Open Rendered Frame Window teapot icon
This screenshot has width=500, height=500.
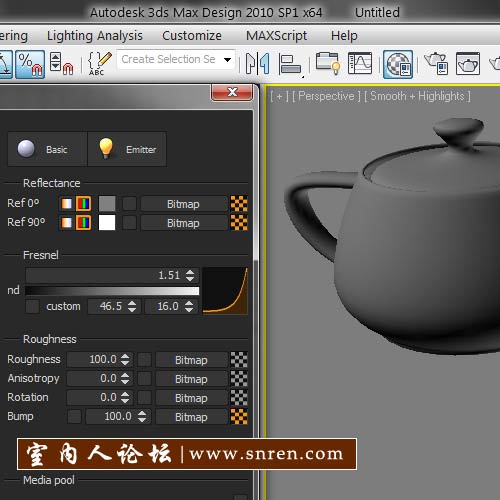pos(468,63)
